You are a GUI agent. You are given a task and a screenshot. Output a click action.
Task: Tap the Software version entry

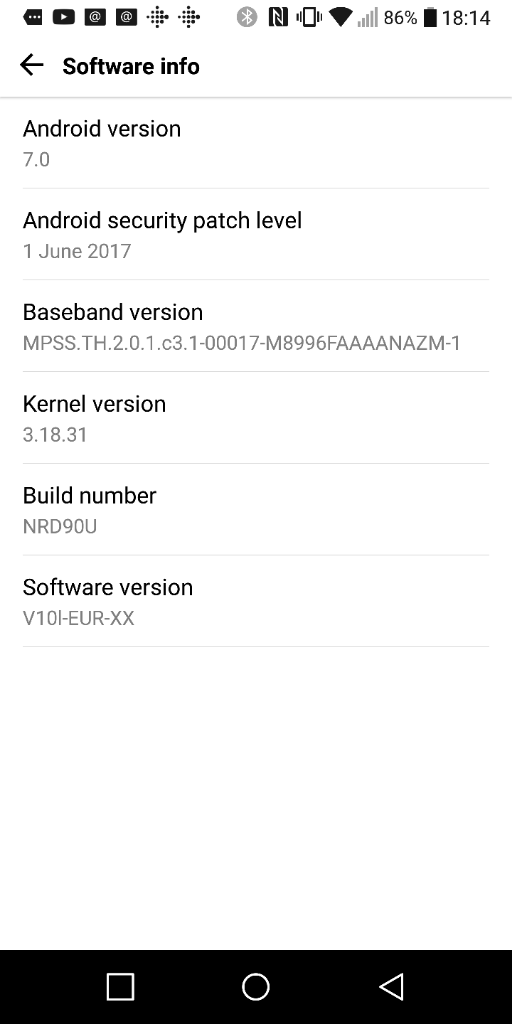(256, 601)
